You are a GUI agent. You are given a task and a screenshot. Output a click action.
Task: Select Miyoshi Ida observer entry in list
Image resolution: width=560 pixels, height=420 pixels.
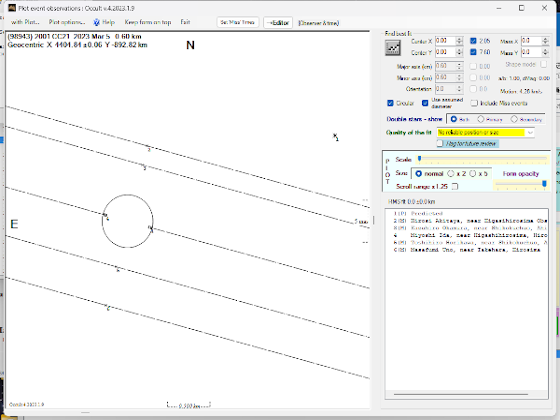coord(471,235)
